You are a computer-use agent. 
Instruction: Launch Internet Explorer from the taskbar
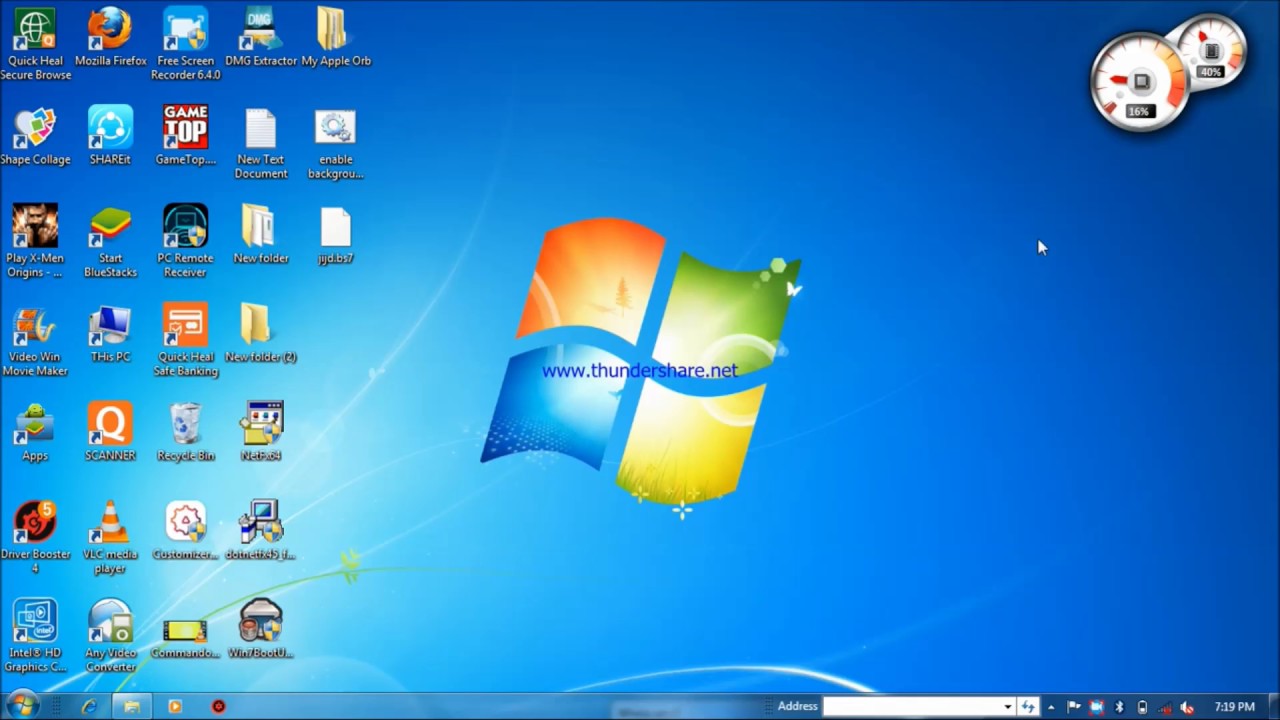89,706
